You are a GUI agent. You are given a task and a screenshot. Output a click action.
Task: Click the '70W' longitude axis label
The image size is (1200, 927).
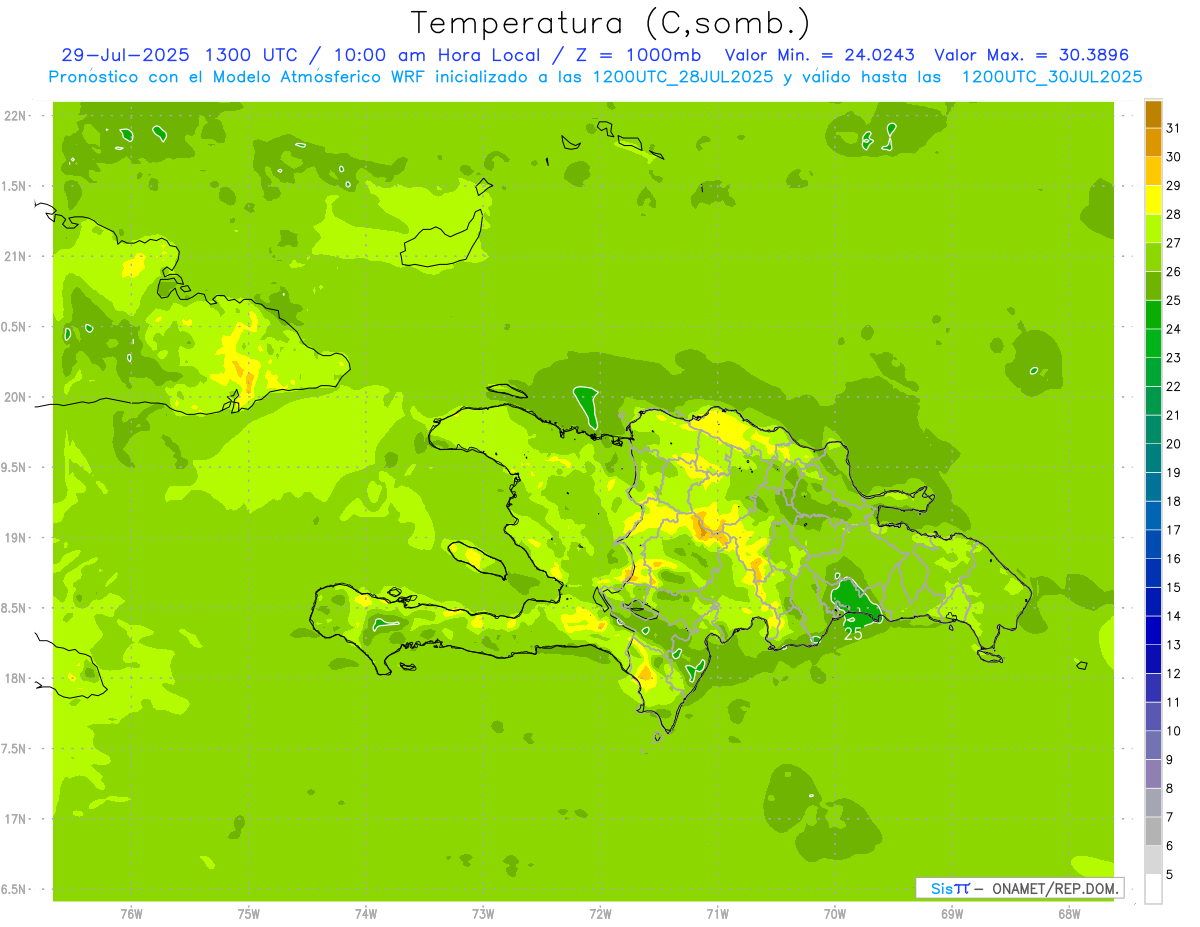point(835,913)
